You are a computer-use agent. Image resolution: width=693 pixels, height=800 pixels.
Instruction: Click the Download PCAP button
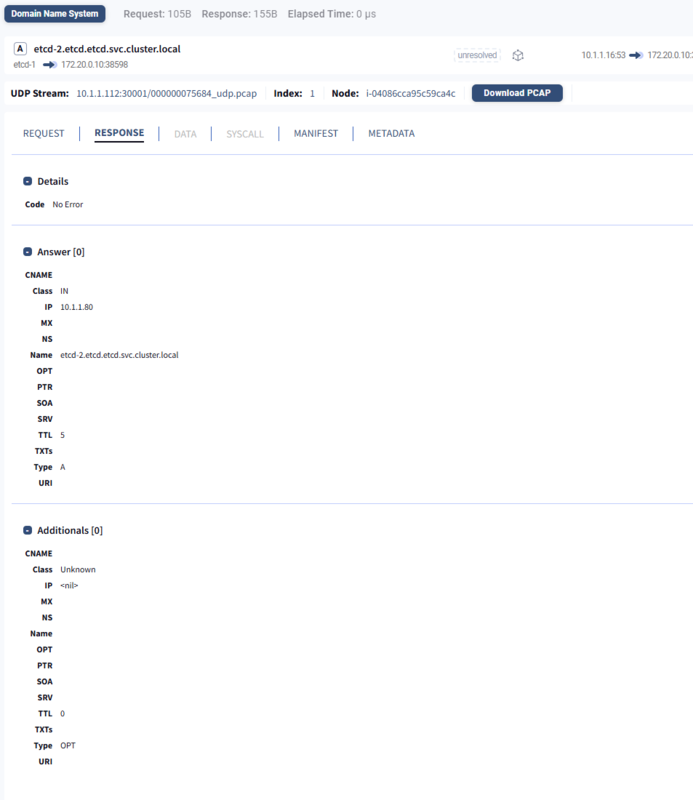517,93
